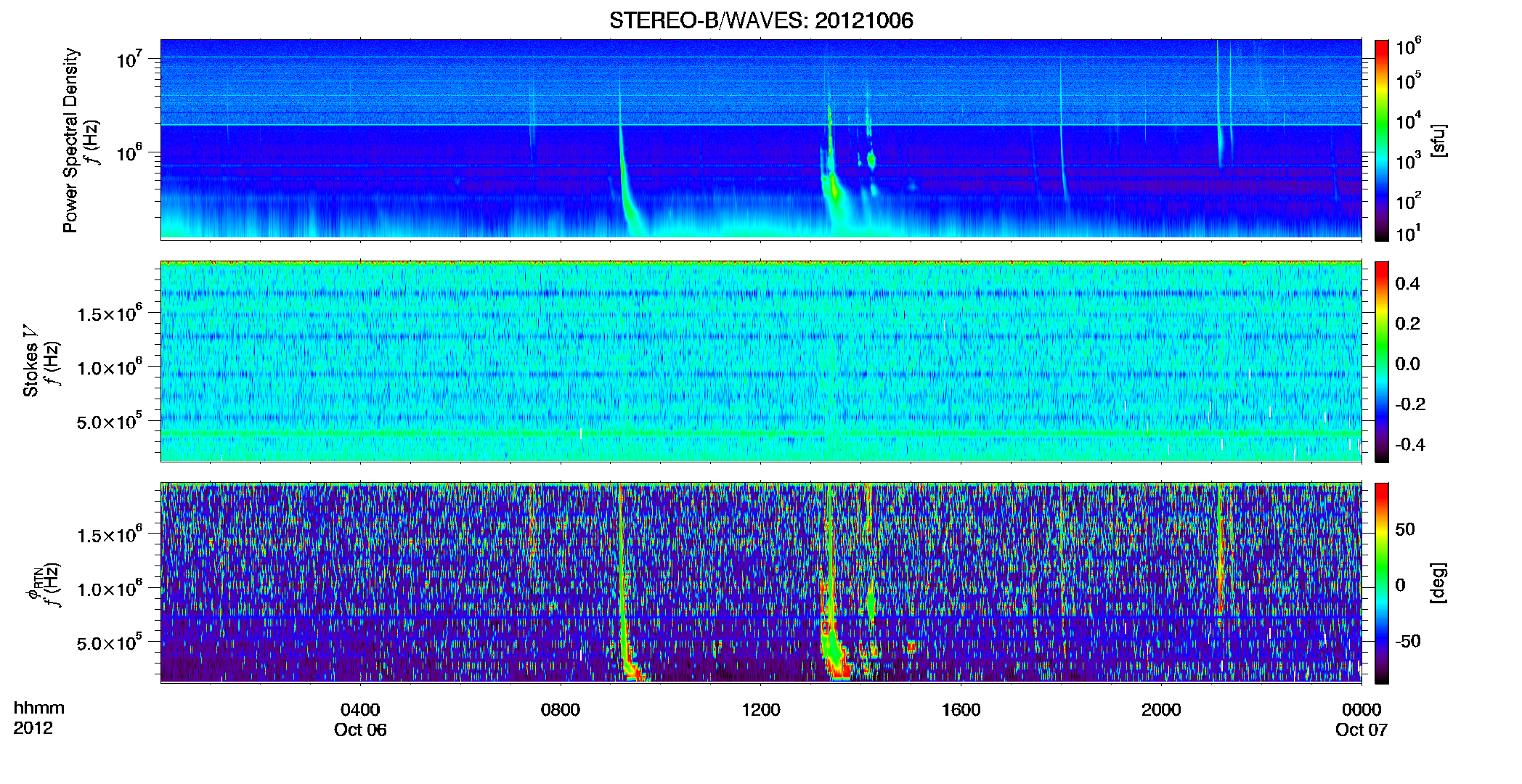The image size is (1522, 784).
Task: Click the "2000" time axis label
Action: point(1161,710)
